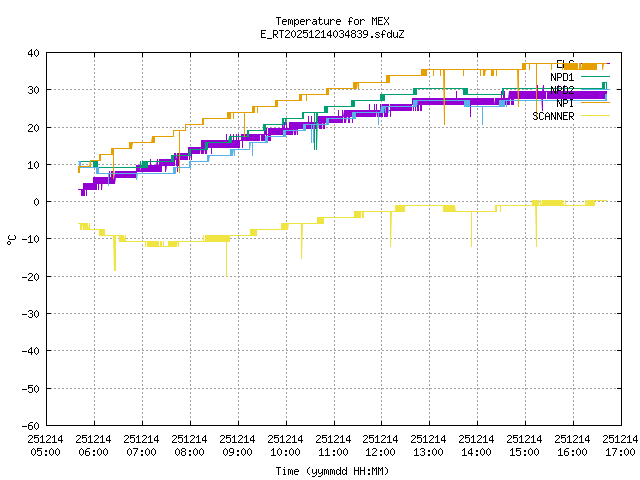Click the SCANNER legend label
640x480 pixels.
(553, 116)
